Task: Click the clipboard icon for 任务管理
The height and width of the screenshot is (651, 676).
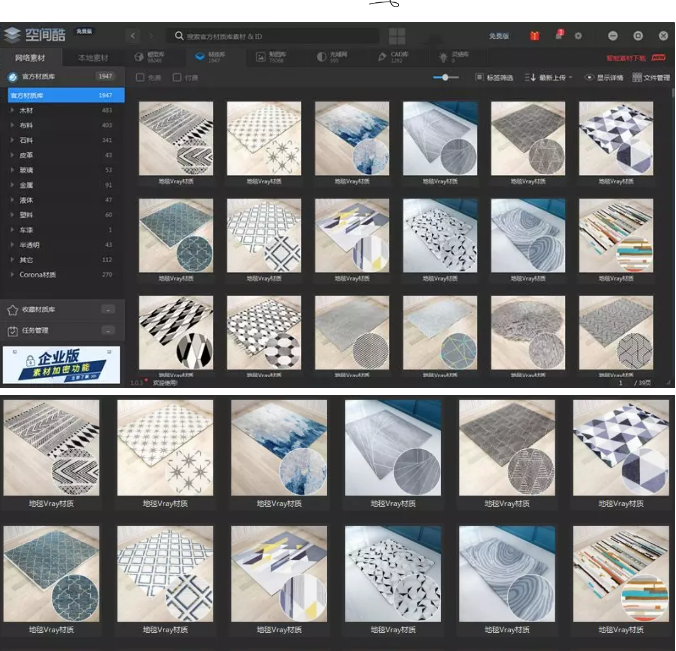Action: (13, 331)
